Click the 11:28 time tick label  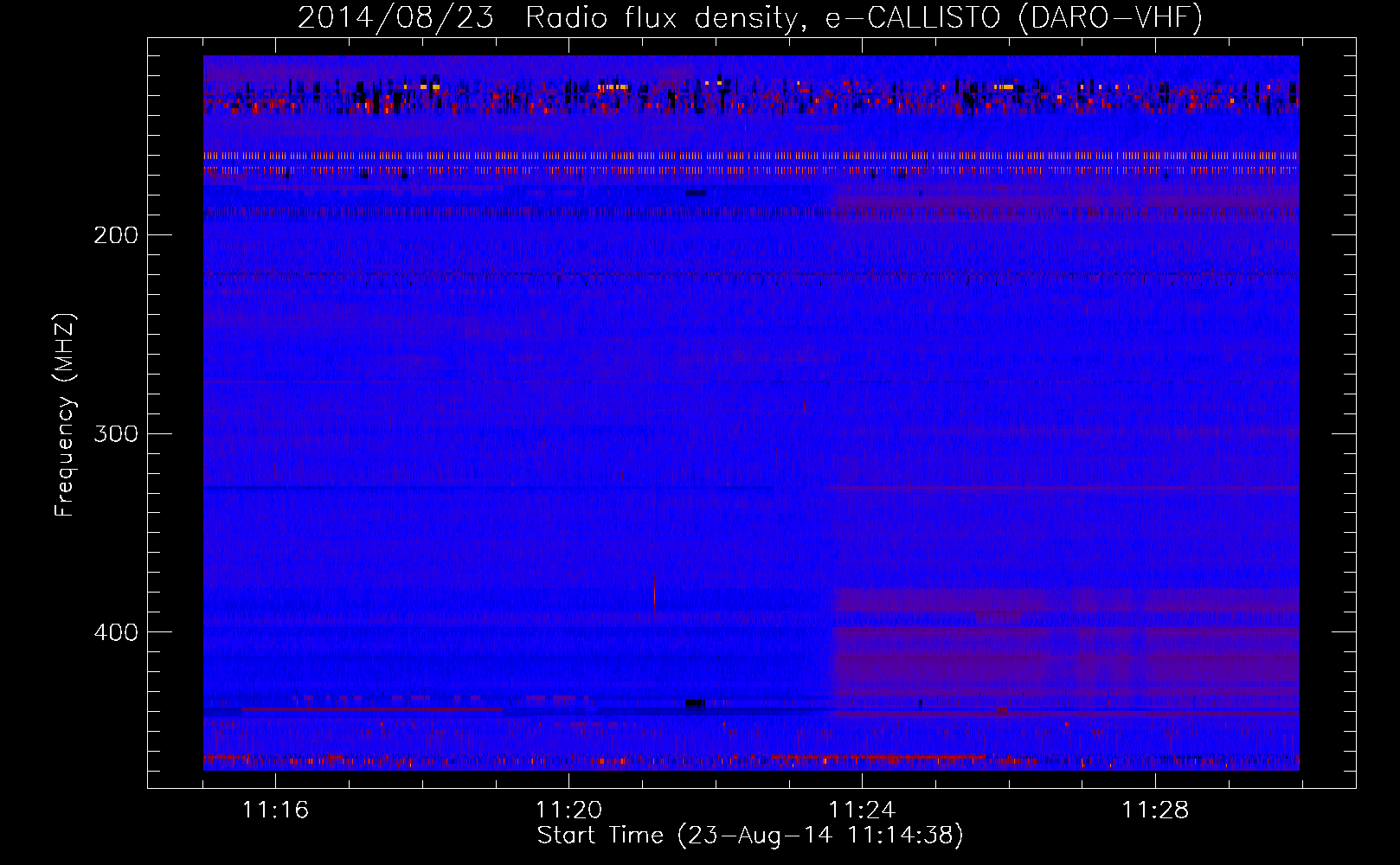[1155, 811]
